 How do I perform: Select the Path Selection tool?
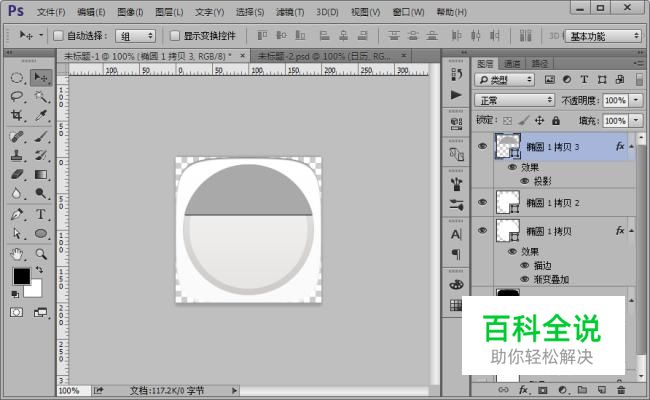(17, 233)
